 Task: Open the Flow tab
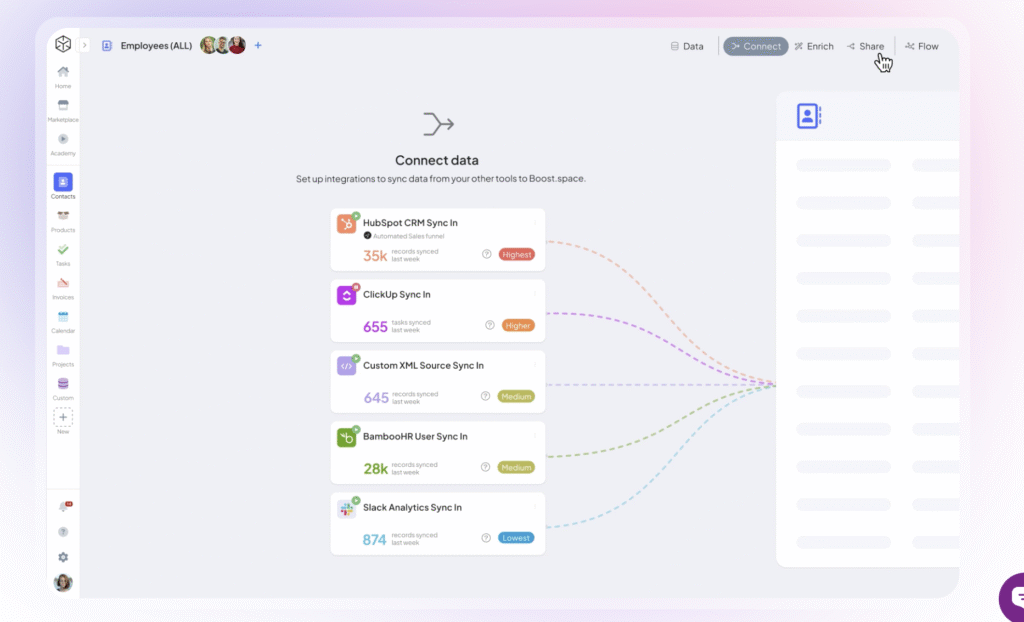pyautogui.click(x=921, y=46)
